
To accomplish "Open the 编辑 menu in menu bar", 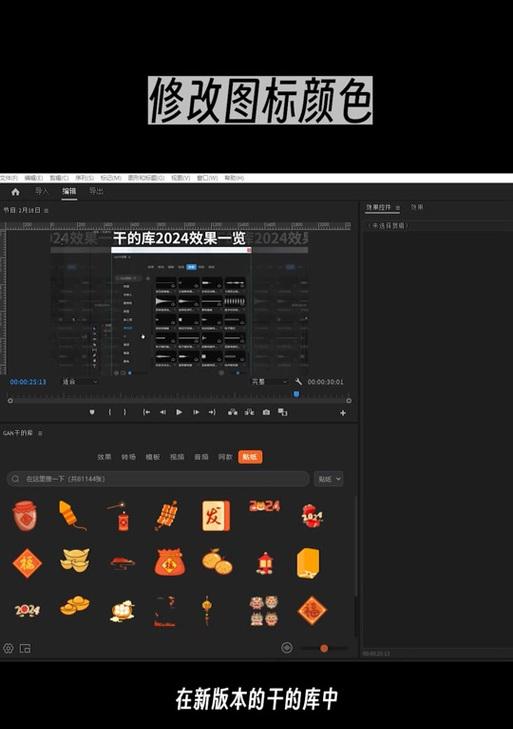I will tap(33, 178).
